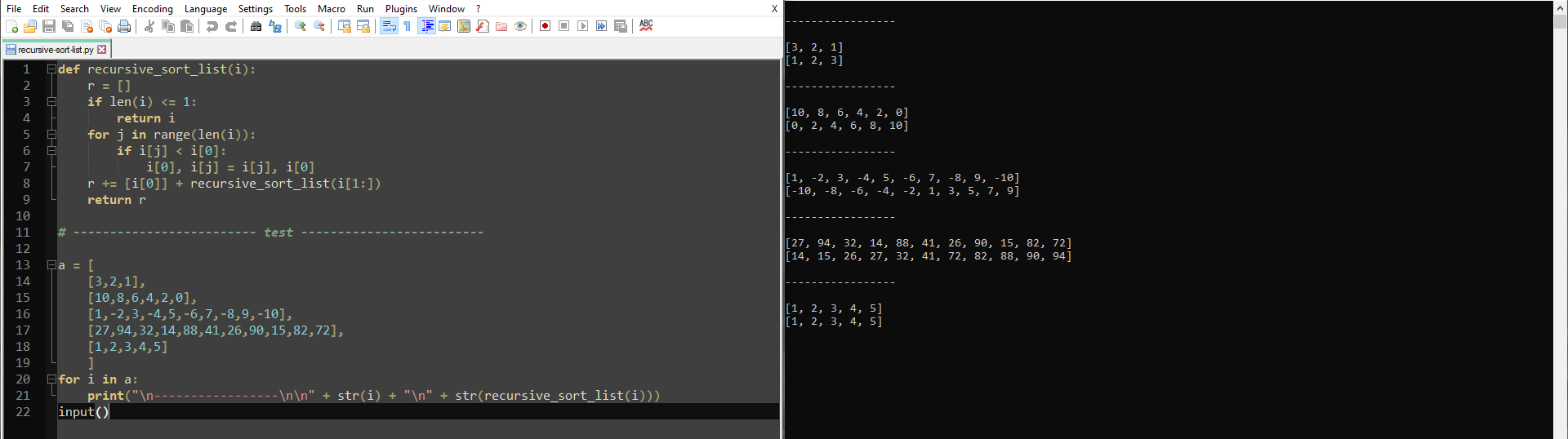Toggle the monitoring eye icon

[520, 26]
